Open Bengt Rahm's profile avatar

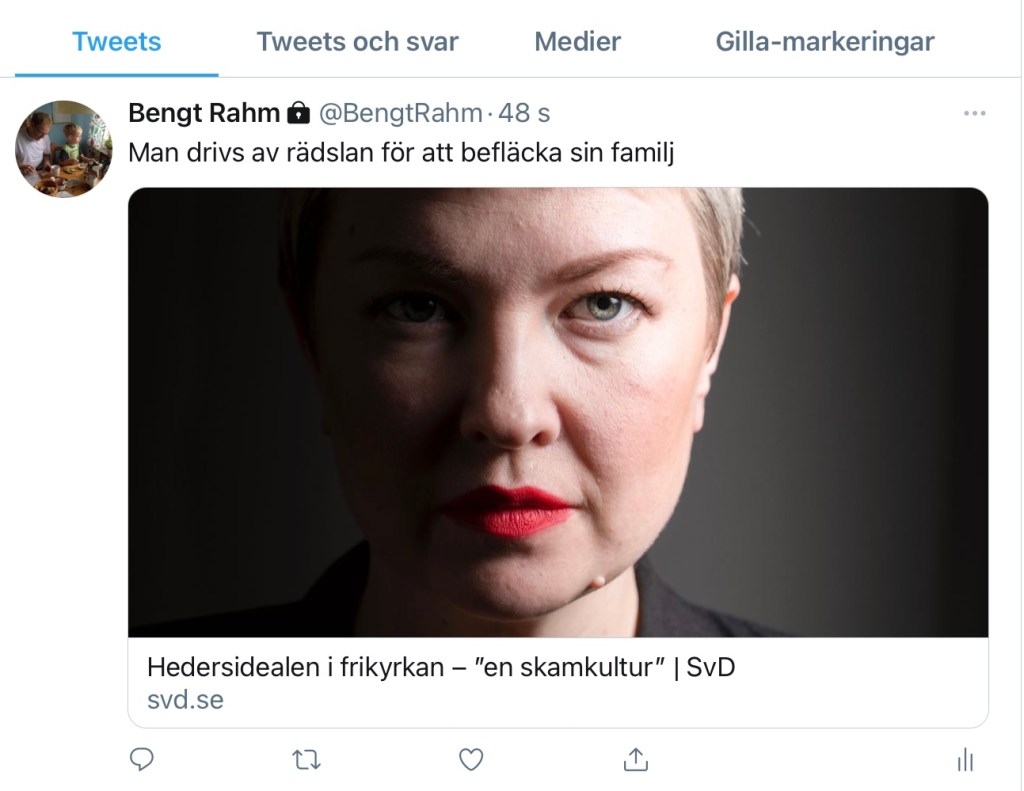click(x=64, y=149)
